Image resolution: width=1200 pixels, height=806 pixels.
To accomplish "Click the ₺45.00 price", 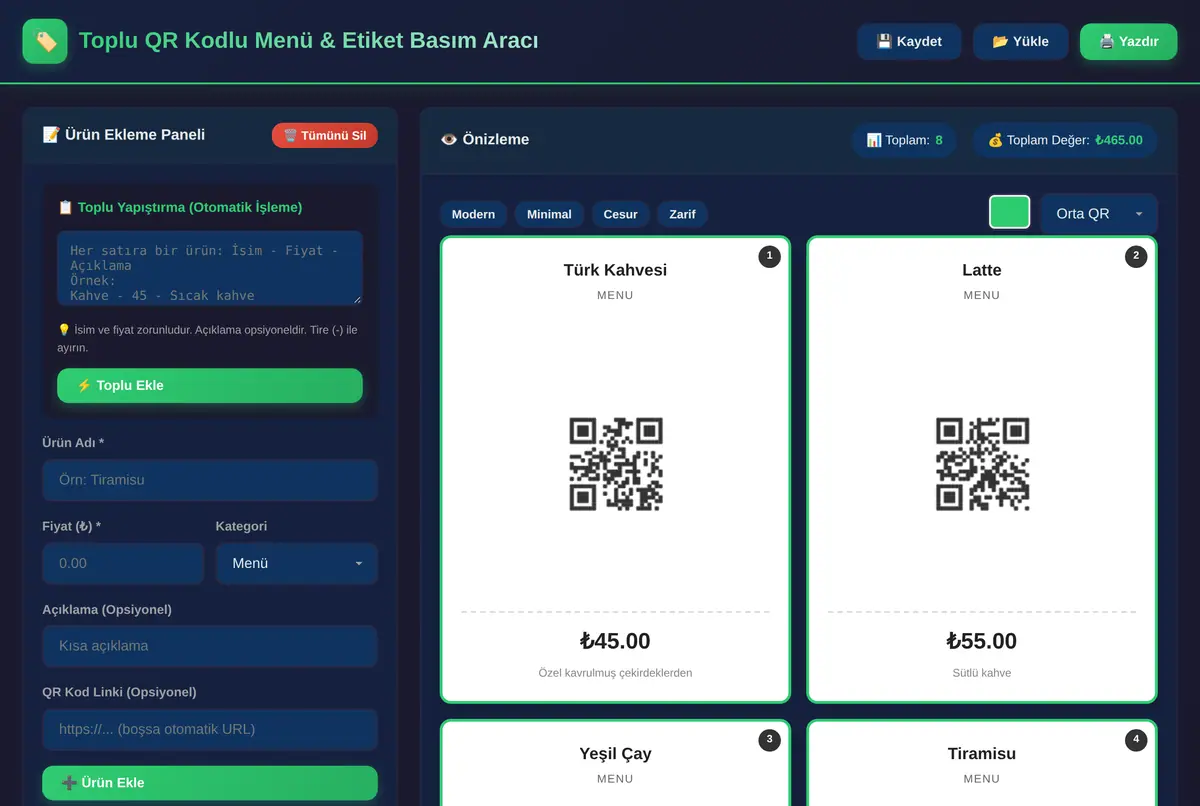I will [x=615, y=641].
